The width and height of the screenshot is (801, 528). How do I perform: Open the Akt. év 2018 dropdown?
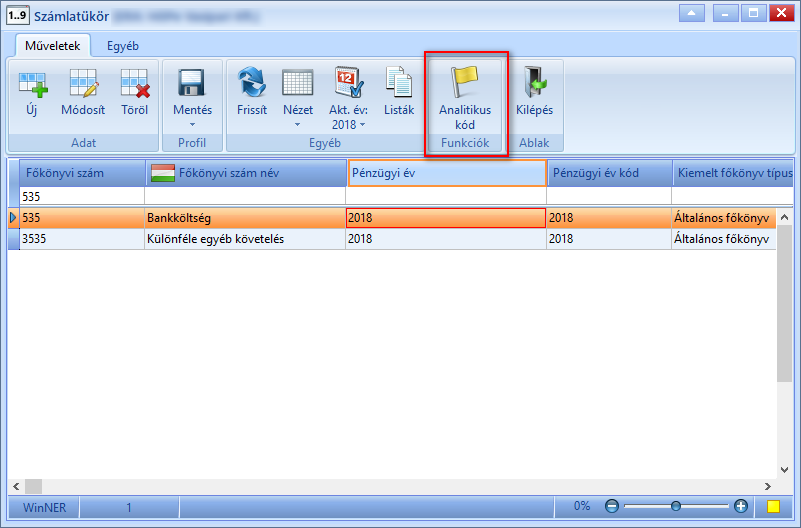pos(348,117)
